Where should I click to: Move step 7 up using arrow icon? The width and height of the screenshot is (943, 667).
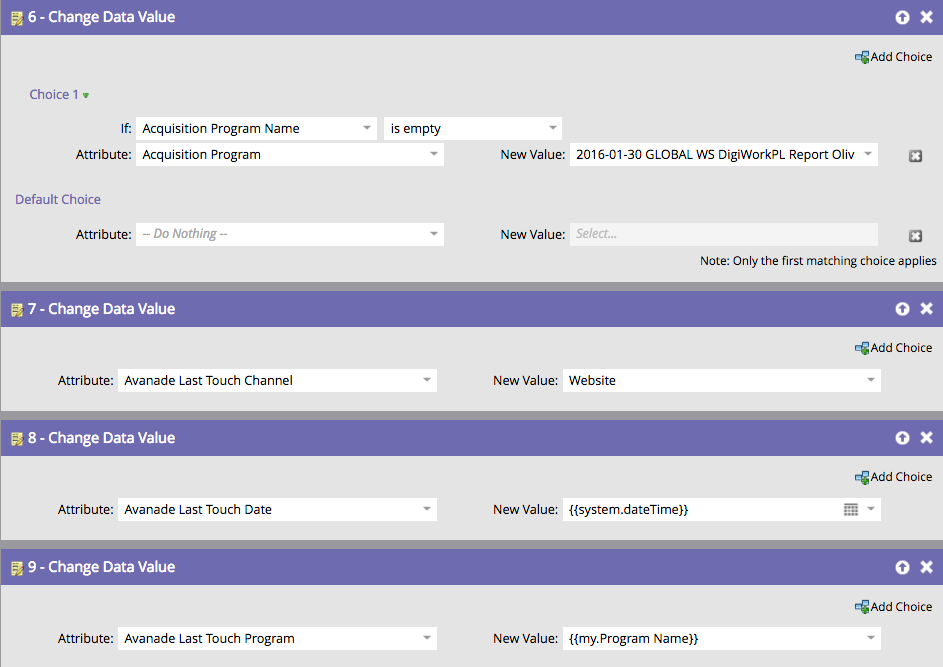tap(903, 309)
